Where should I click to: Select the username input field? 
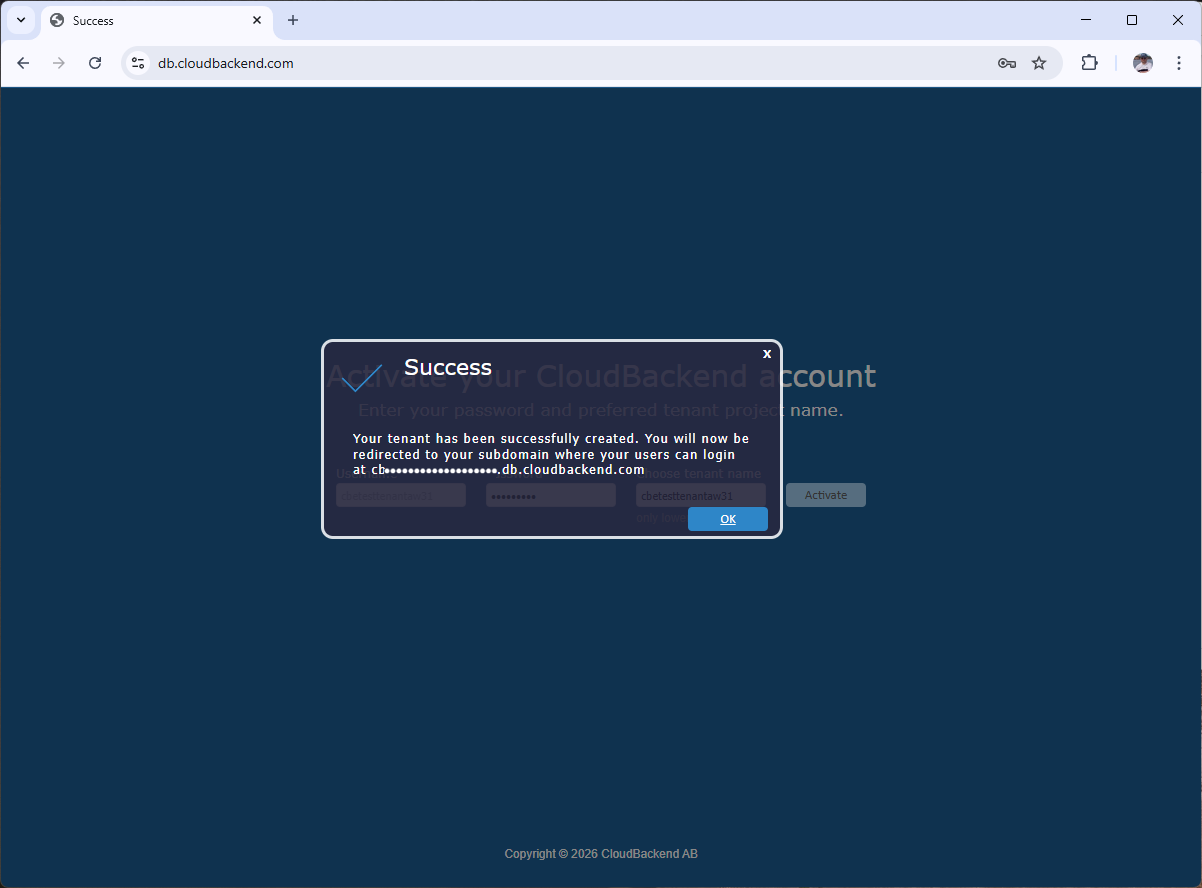tap(400, 495)
